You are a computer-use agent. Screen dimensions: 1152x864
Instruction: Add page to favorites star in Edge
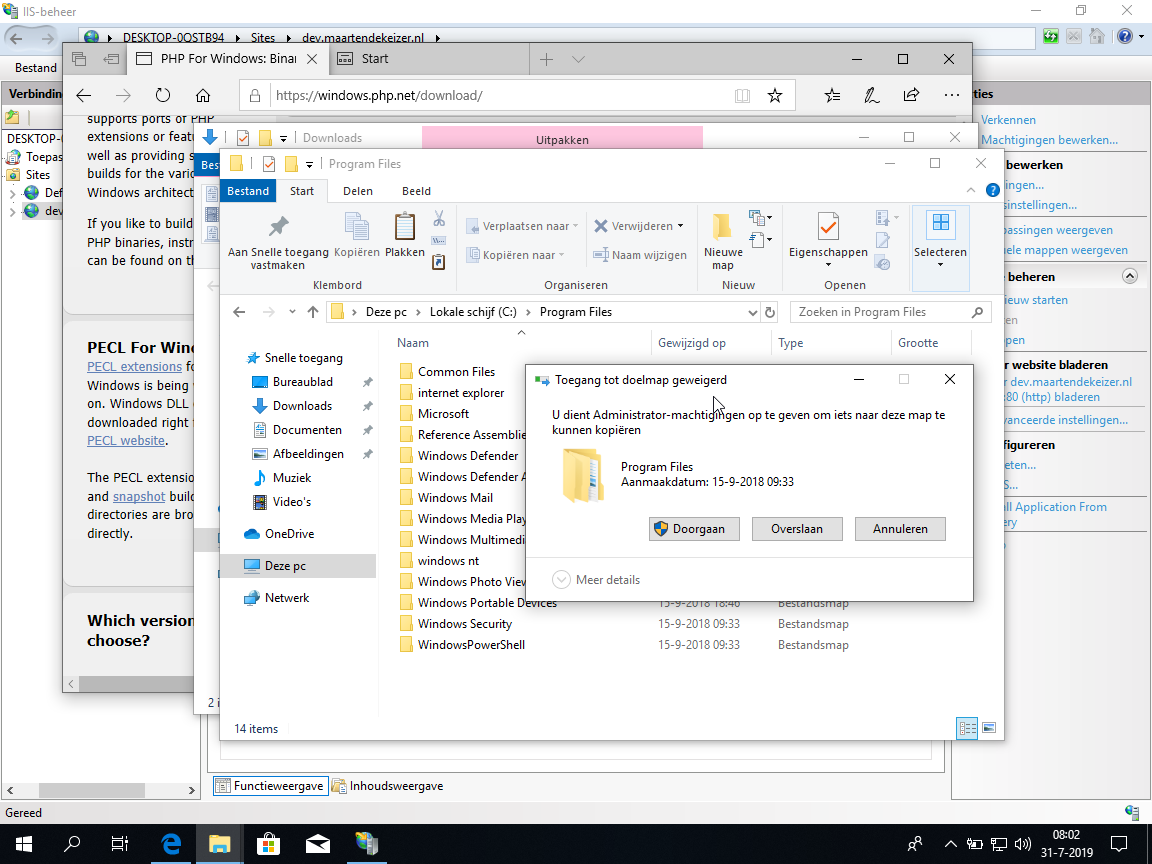[774, 96]
